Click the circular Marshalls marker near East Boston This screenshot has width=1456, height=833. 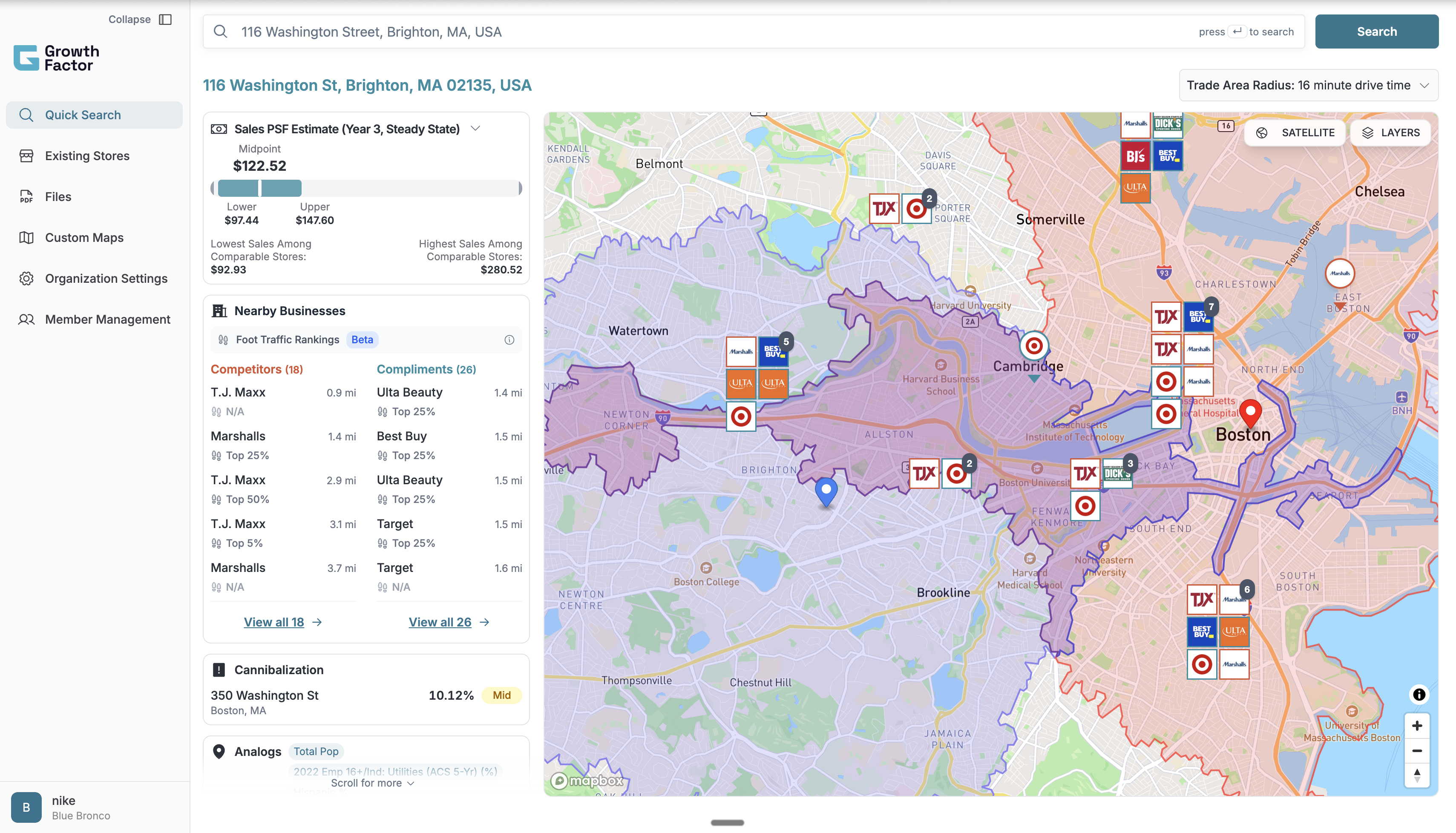tap(1339, 273)
